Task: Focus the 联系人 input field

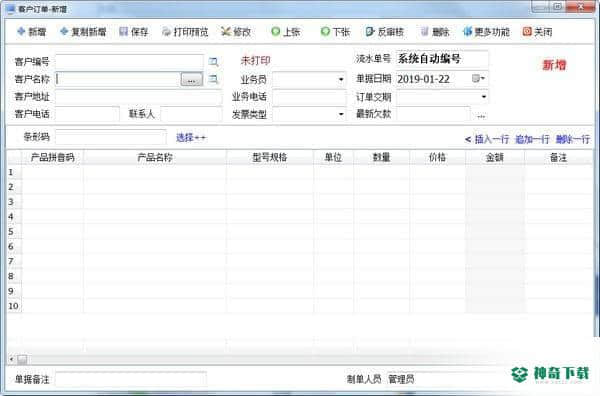Action: [x=191, y=114]
